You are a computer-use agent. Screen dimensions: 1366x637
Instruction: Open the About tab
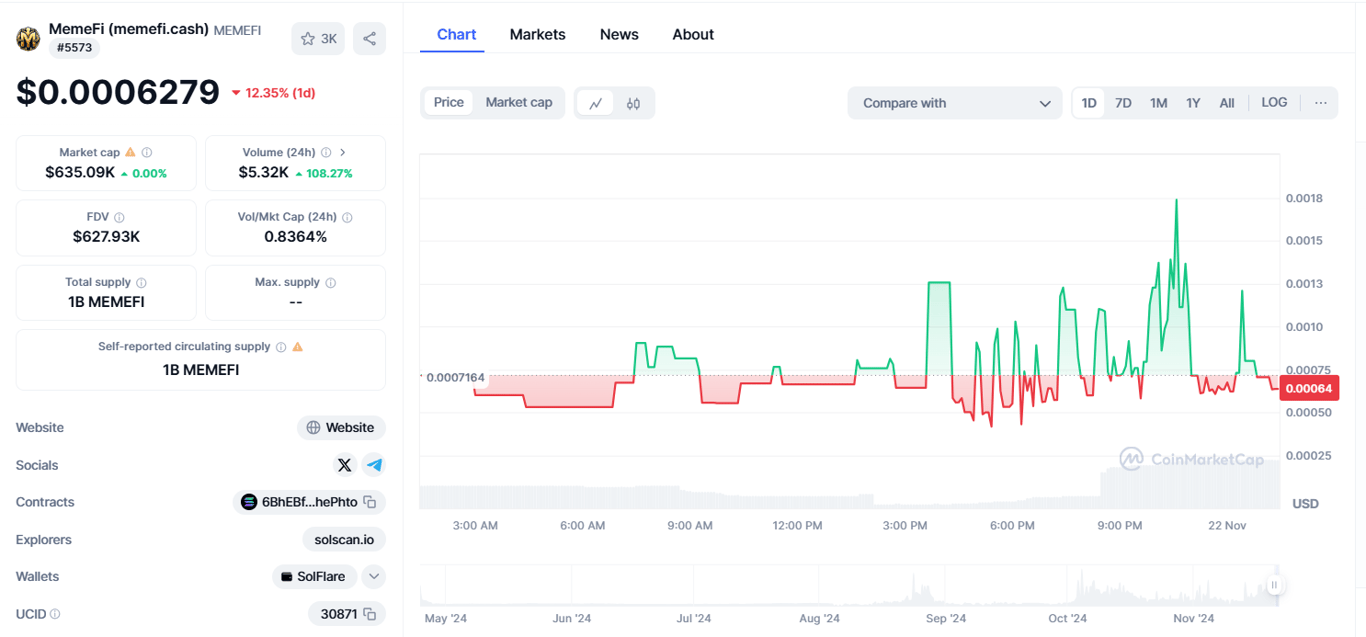(x=693, y=34)
